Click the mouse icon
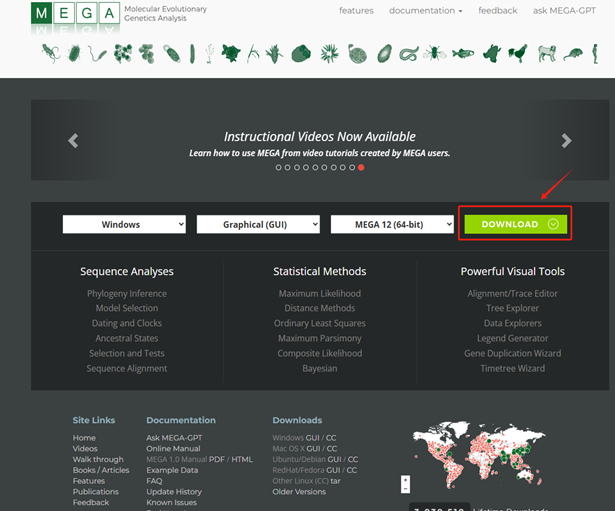The width and height of the screenshot is (615, 511). (x=573, y=54)
